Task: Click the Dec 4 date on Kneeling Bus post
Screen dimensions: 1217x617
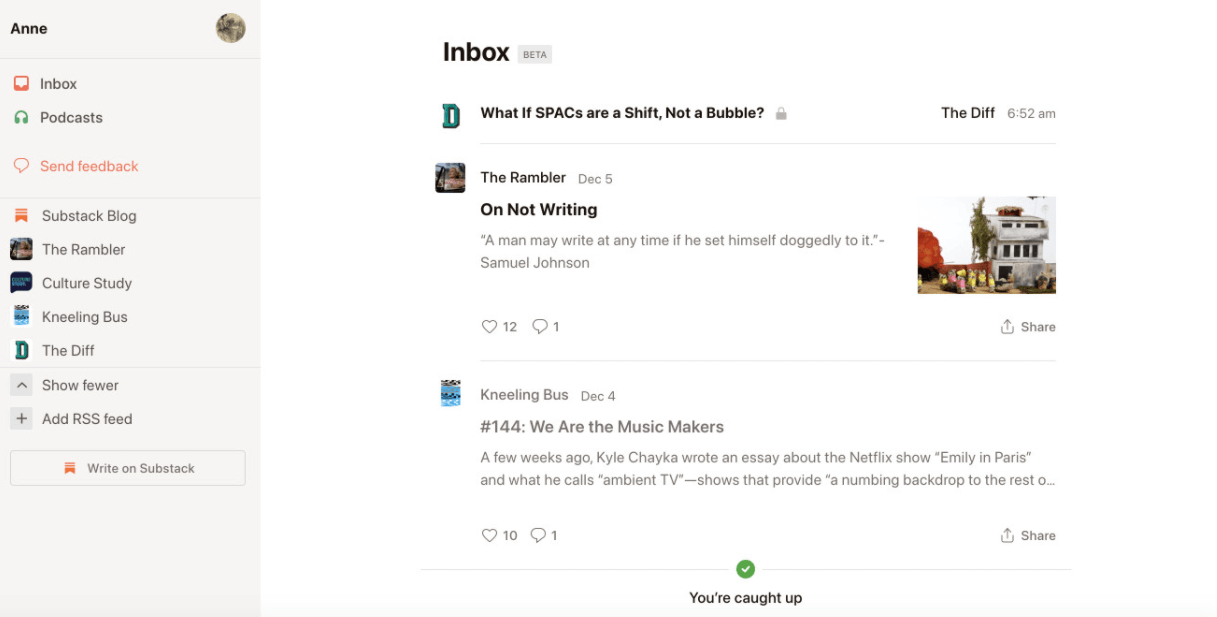Action: pos(598,396)
